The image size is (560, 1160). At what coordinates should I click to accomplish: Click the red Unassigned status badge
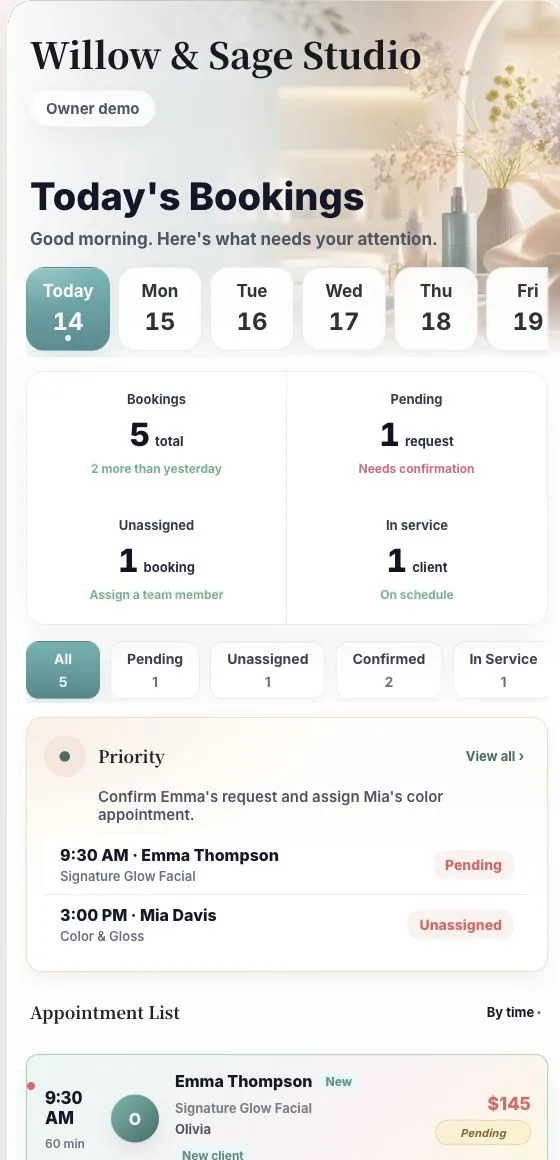[x=460, y=925]
